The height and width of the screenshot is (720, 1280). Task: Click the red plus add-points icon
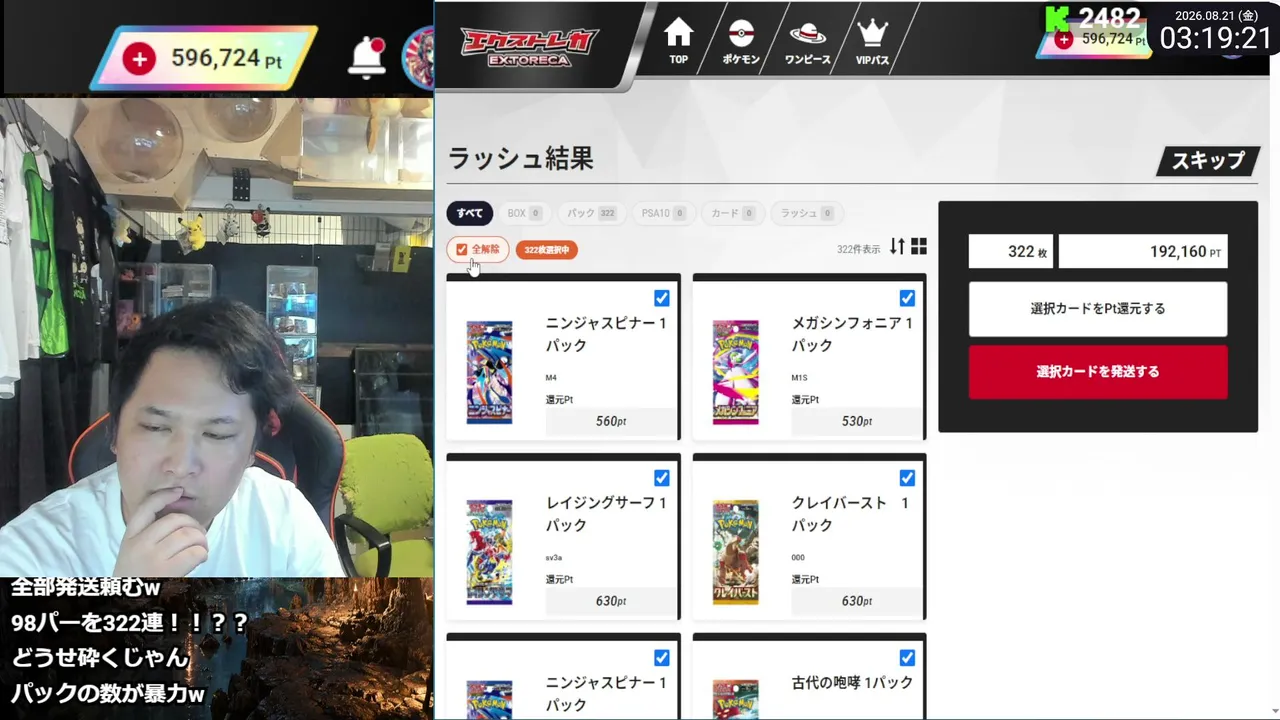click(x=139, y=59)
